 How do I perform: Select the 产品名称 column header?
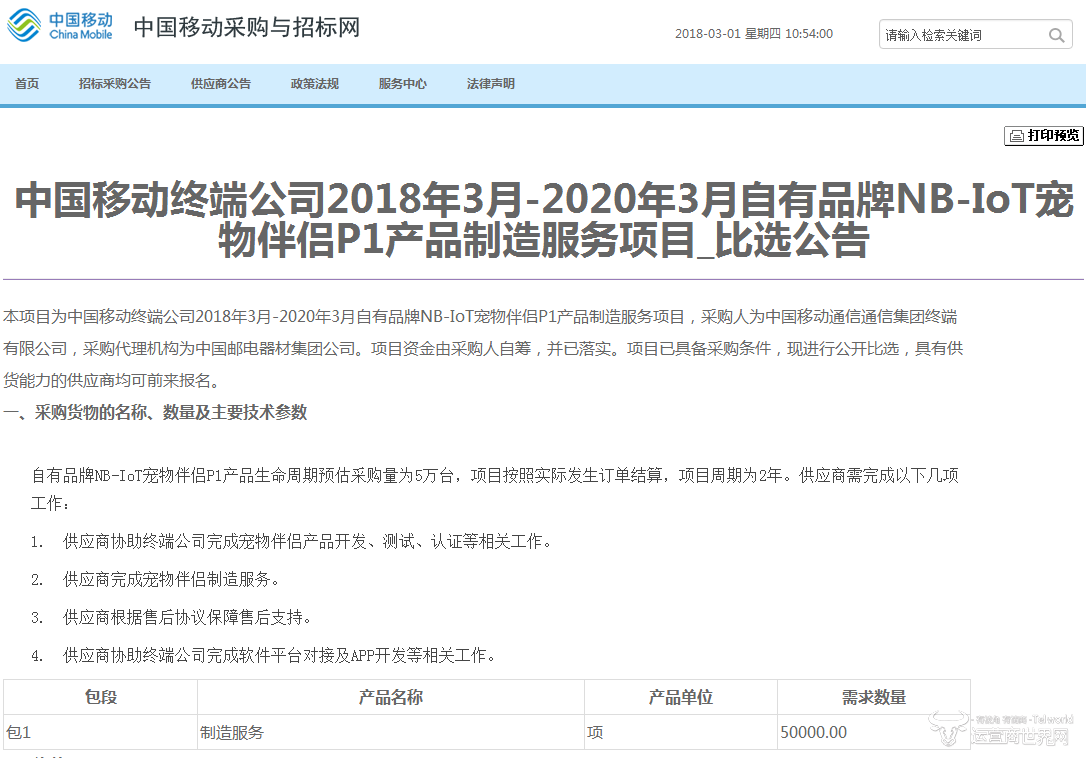[391, 697]
